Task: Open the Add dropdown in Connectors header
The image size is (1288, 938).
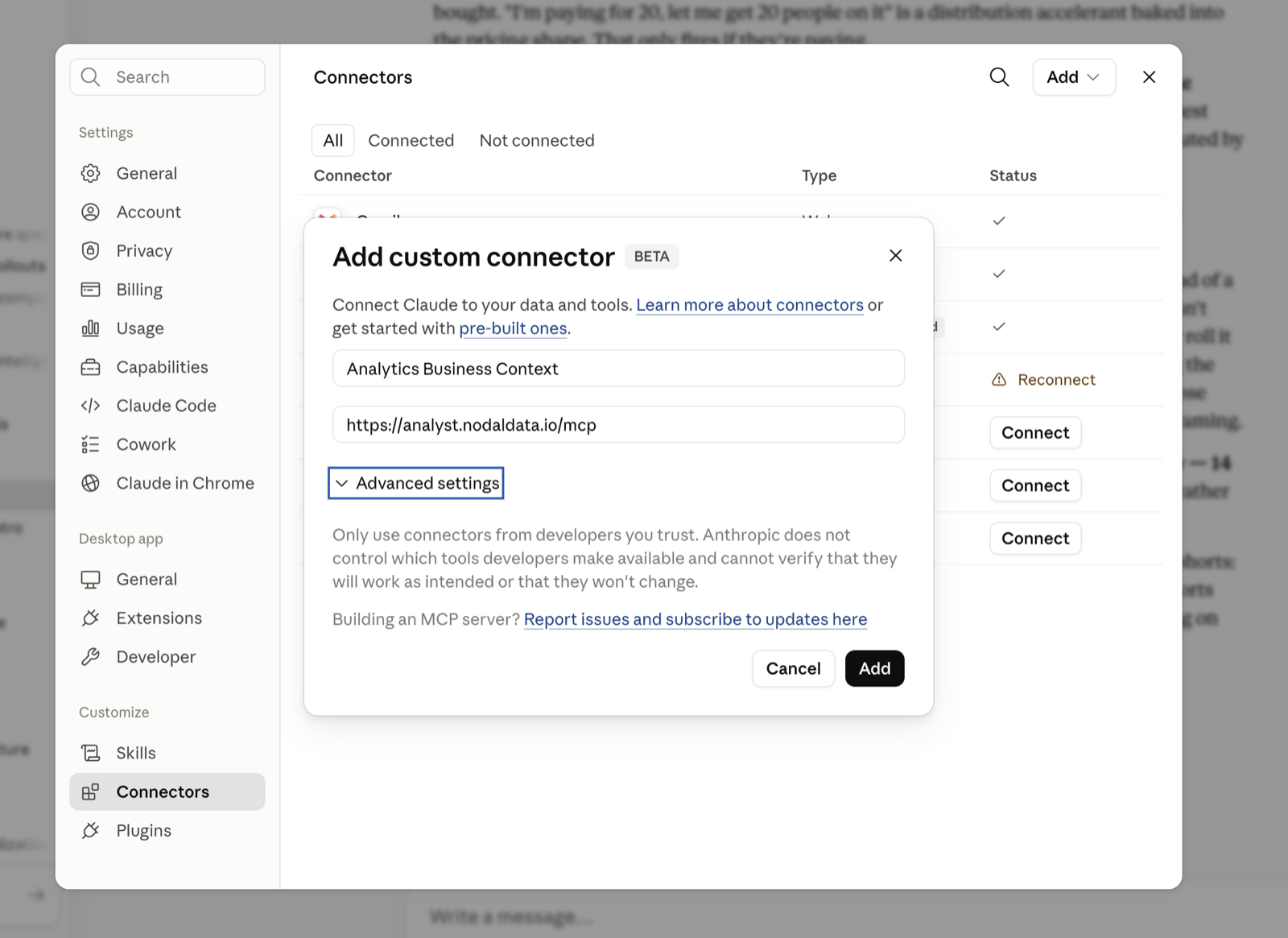Action: coord(1074,77)
